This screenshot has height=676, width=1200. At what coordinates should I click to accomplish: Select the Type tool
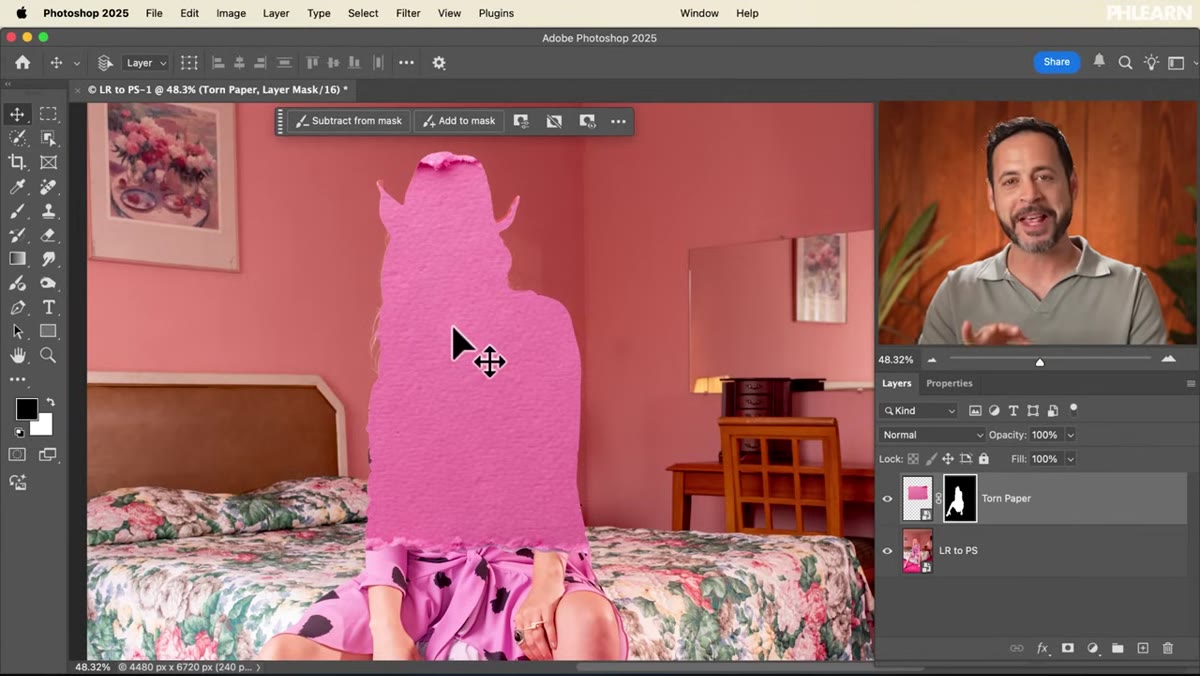click(x=48, y=307)
